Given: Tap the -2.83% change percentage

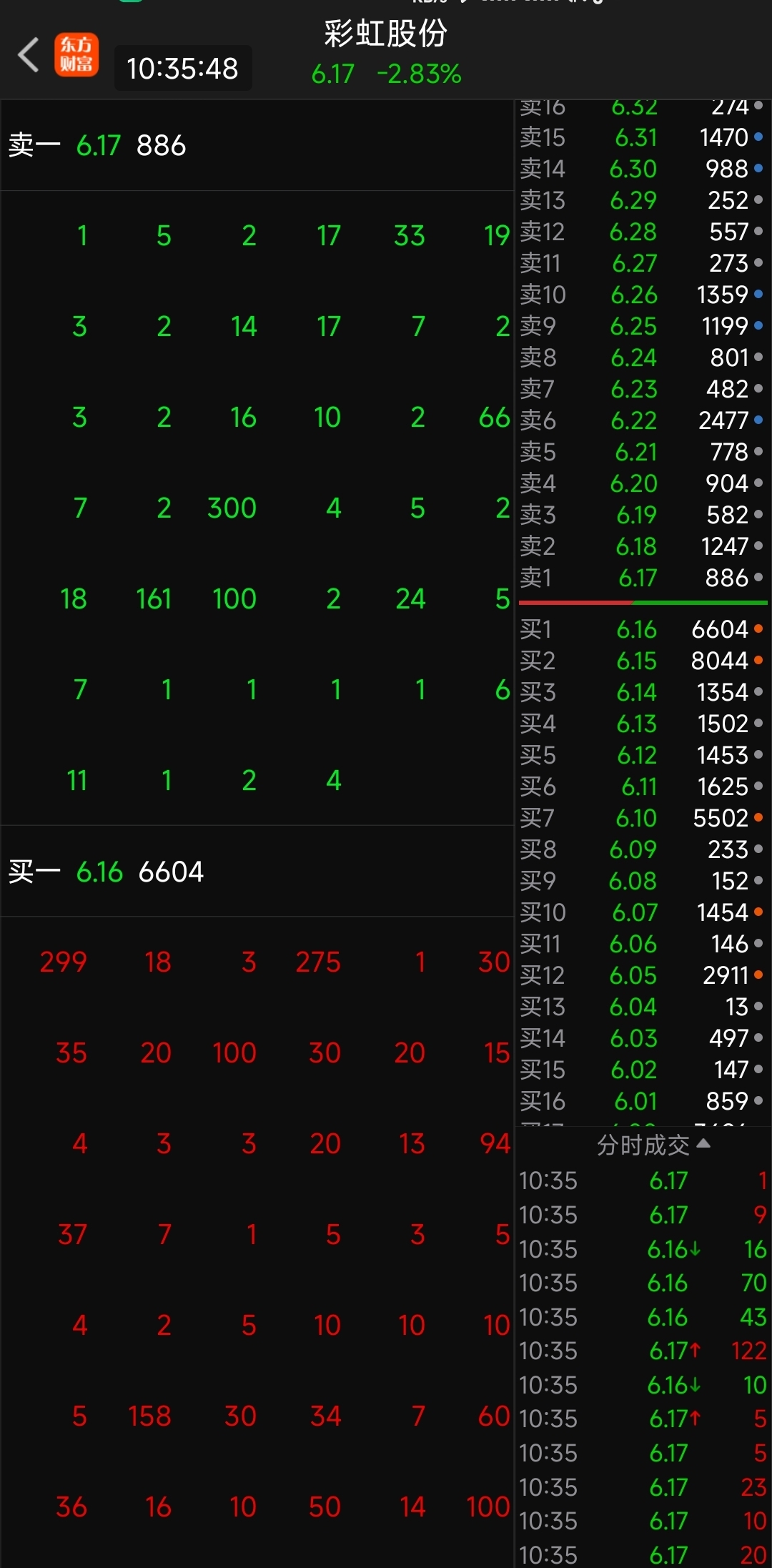Looking at the screenshot, I should [x=419, y=74].
